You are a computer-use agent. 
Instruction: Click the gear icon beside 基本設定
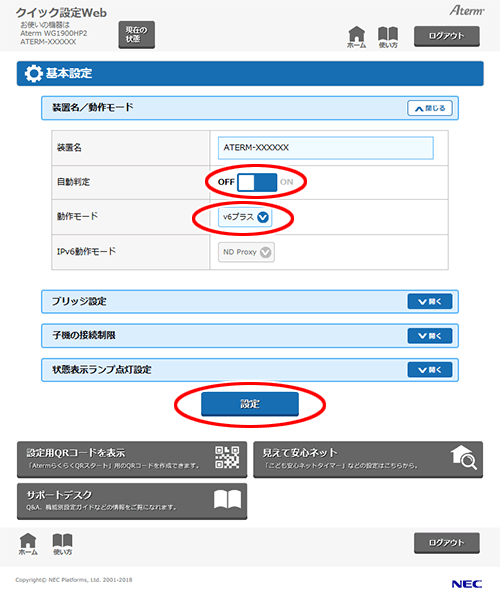pos(34,73)
